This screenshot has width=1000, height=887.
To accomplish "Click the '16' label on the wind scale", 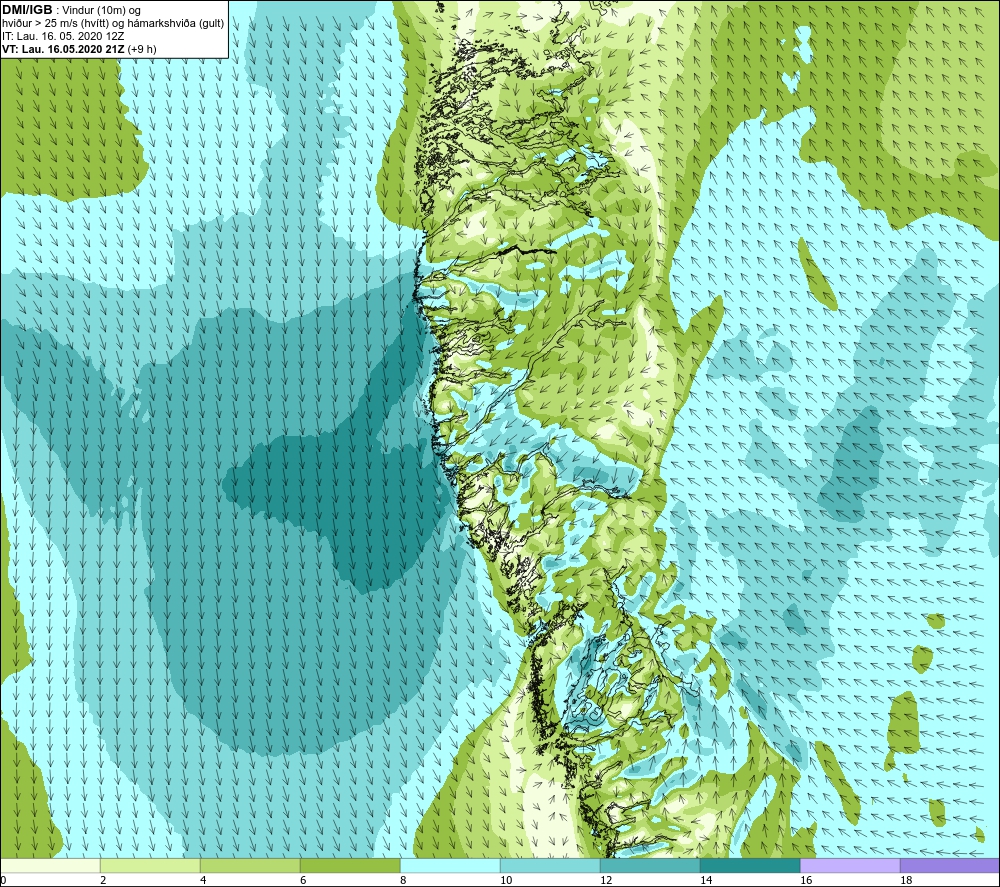I will [806, 880].
